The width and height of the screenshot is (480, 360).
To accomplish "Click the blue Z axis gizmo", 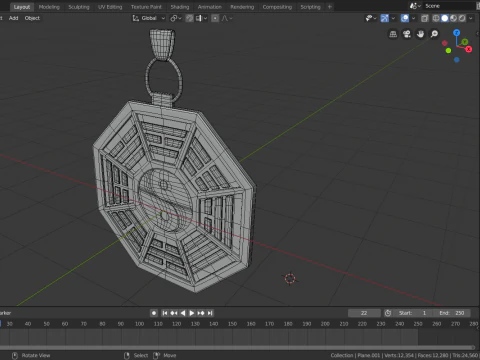I will click(x=456, y=33).
